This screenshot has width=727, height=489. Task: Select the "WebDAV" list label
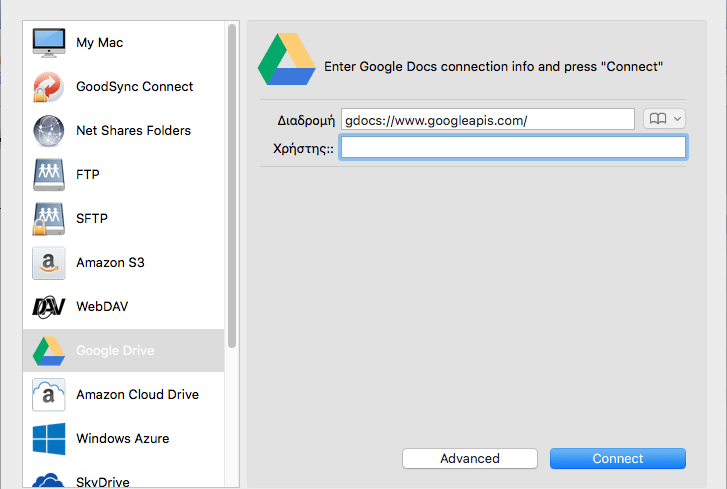click(102, 307)
